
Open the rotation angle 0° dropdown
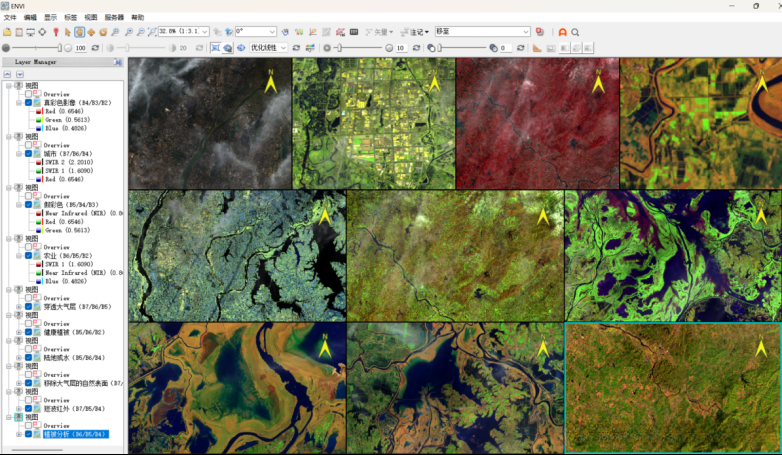point(272,32)
